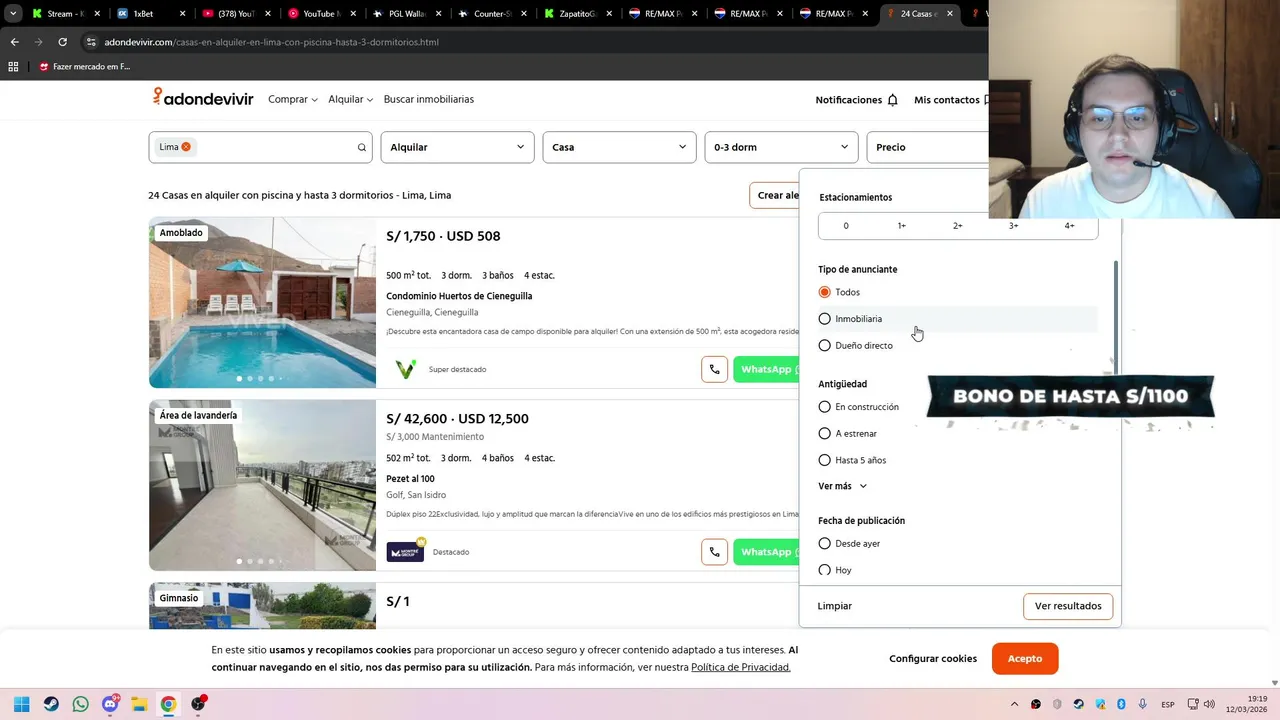Open the Cieneguilla pool photo thumbnail
The width and height of the screenshot is (1280, 720).
pos(262,302)
